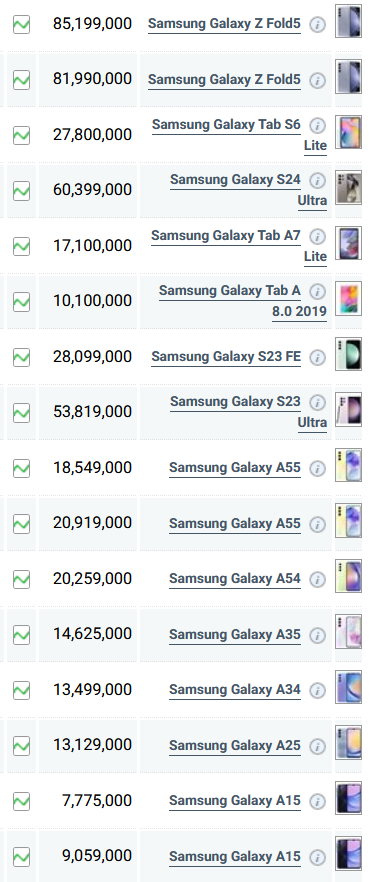Open info for Galaxy Tab A 8.0 2019
Screen dimensions: 374x882
click(318, 291)
